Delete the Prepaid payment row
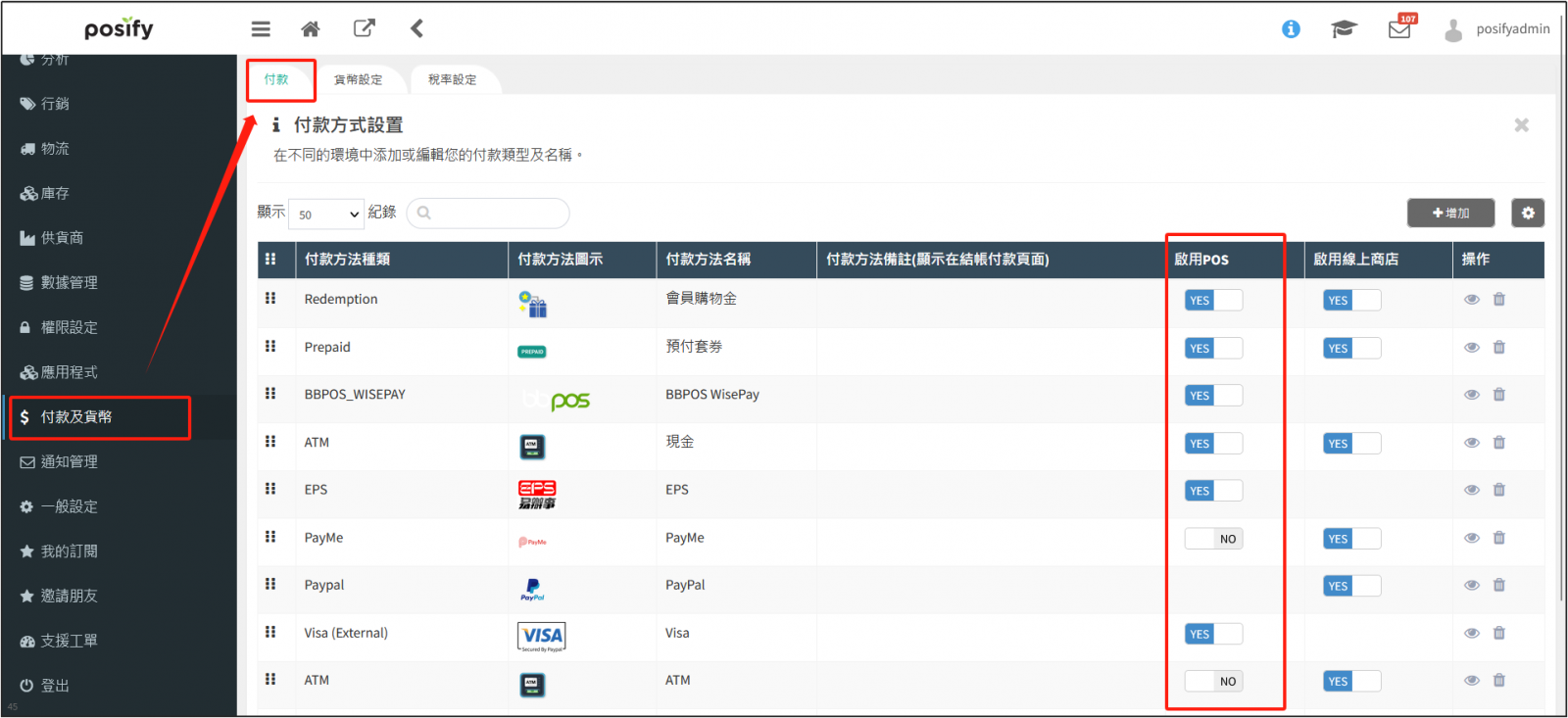This screenshot has width=1568, height=718. 1499,348
